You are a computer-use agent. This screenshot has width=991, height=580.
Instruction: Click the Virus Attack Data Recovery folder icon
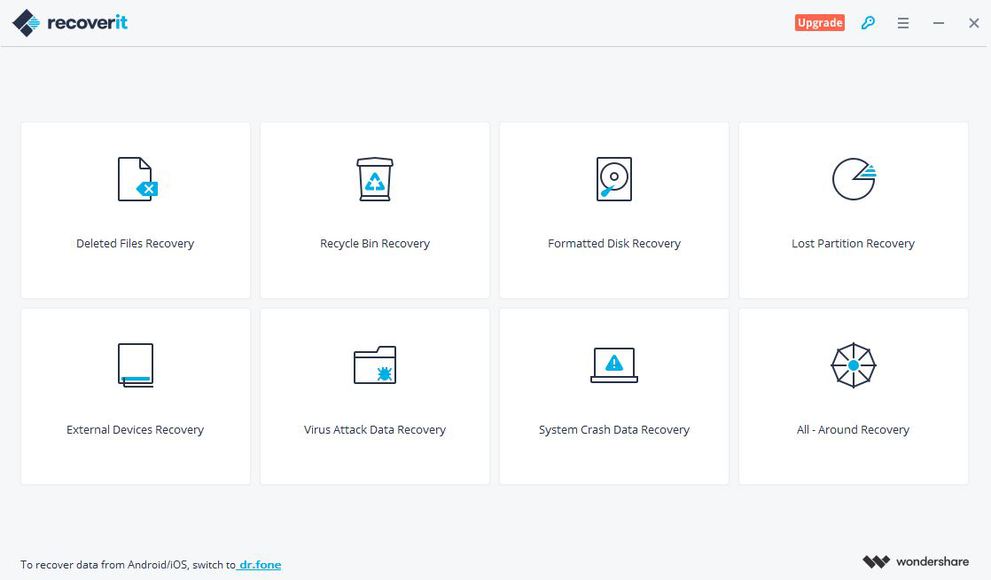tap(375, 365)
